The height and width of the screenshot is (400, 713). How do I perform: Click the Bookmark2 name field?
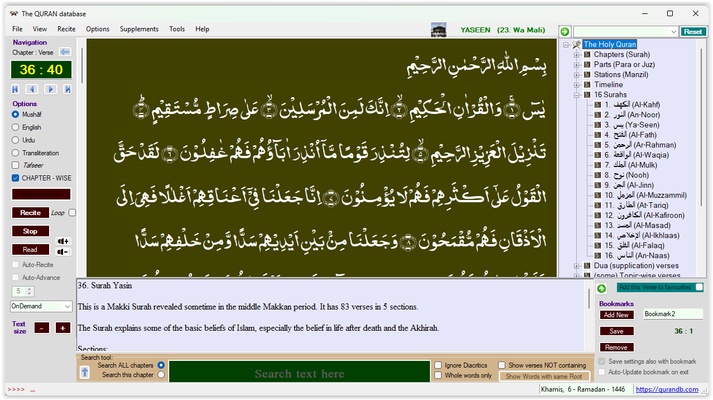point(673,314)
